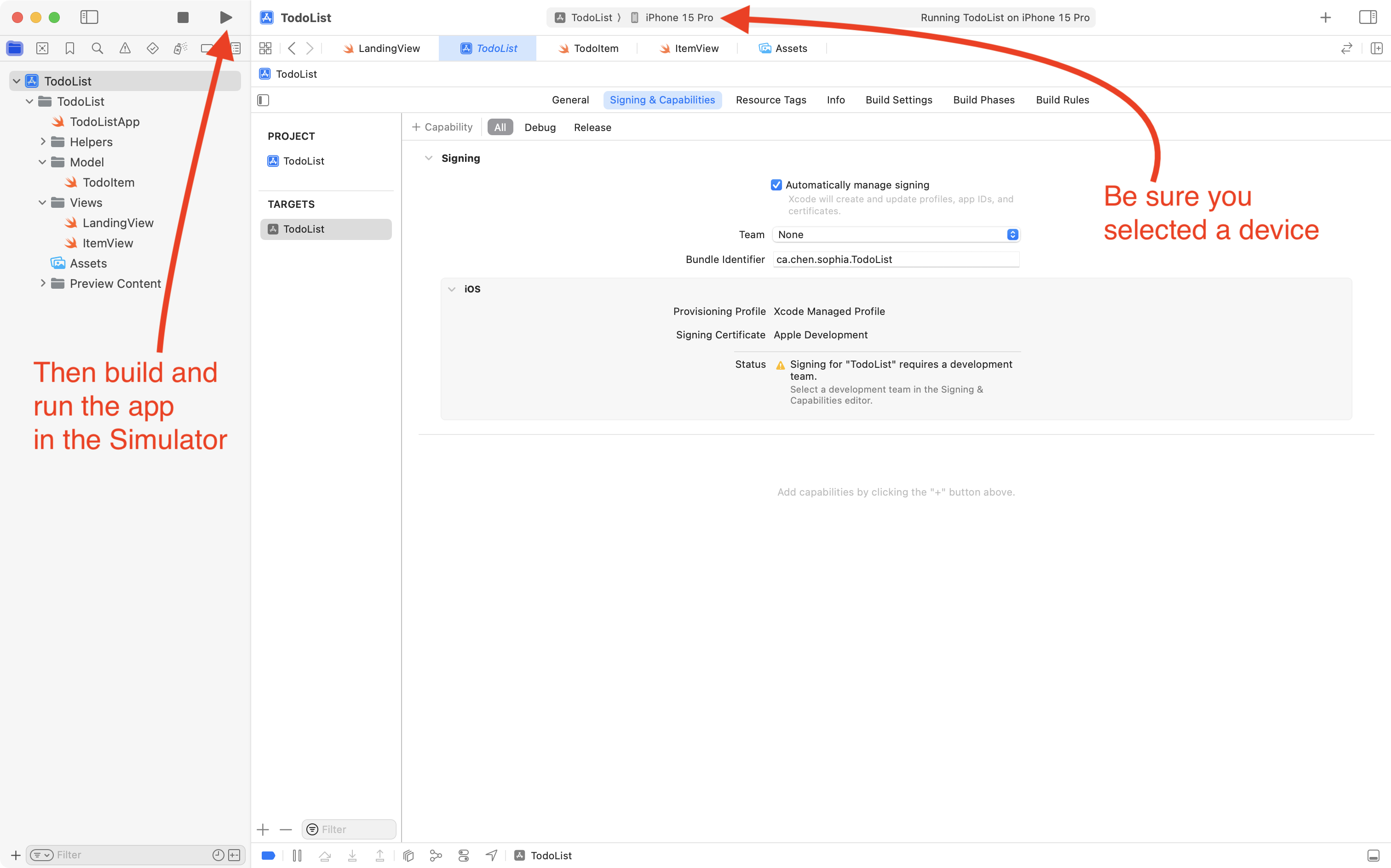Open the Team dropdown menu
The height and width of the screenshot is (868, 1391).
[x=896, y=234]
